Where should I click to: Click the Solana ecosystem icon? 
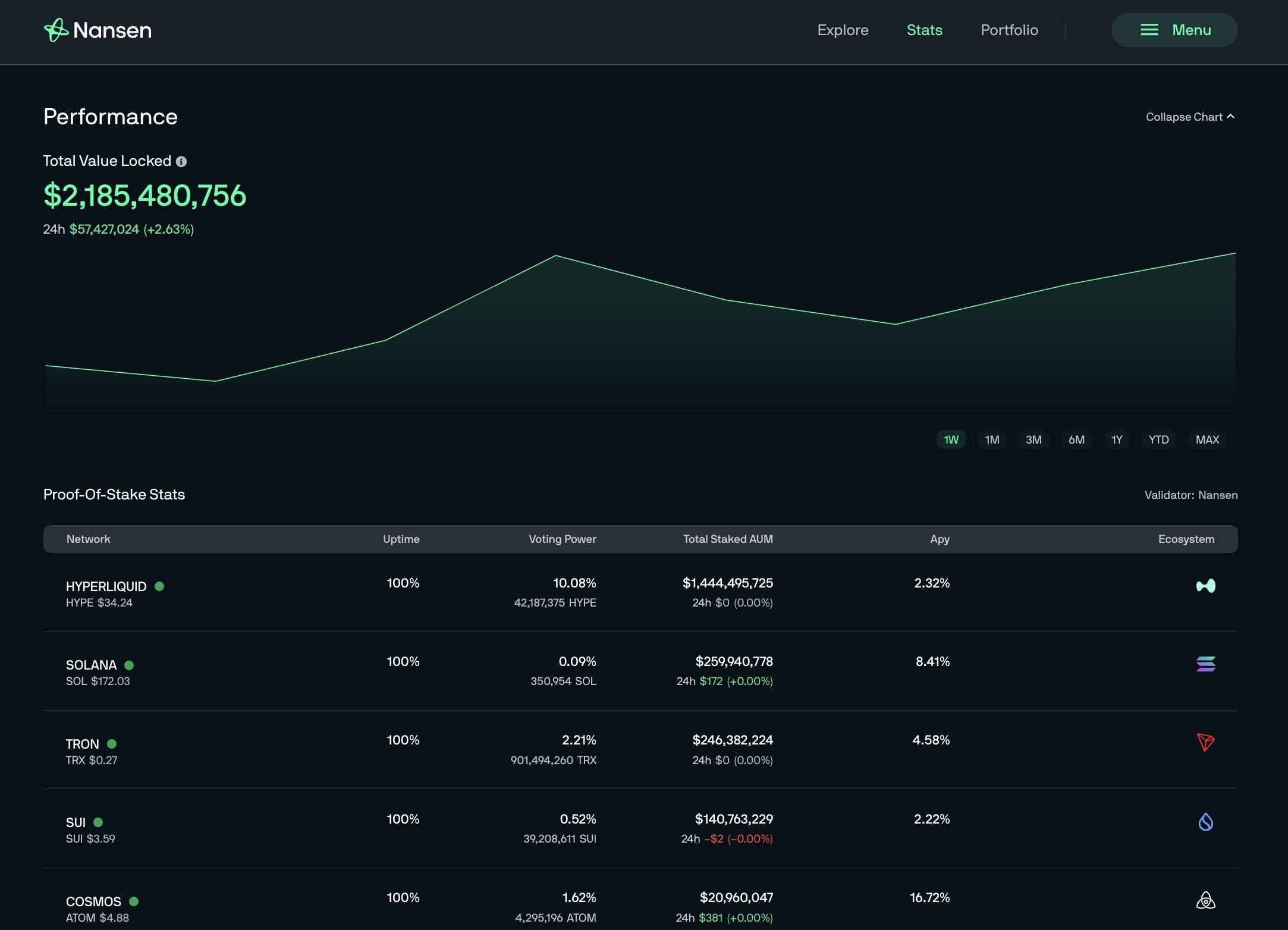click(1205, 664)
